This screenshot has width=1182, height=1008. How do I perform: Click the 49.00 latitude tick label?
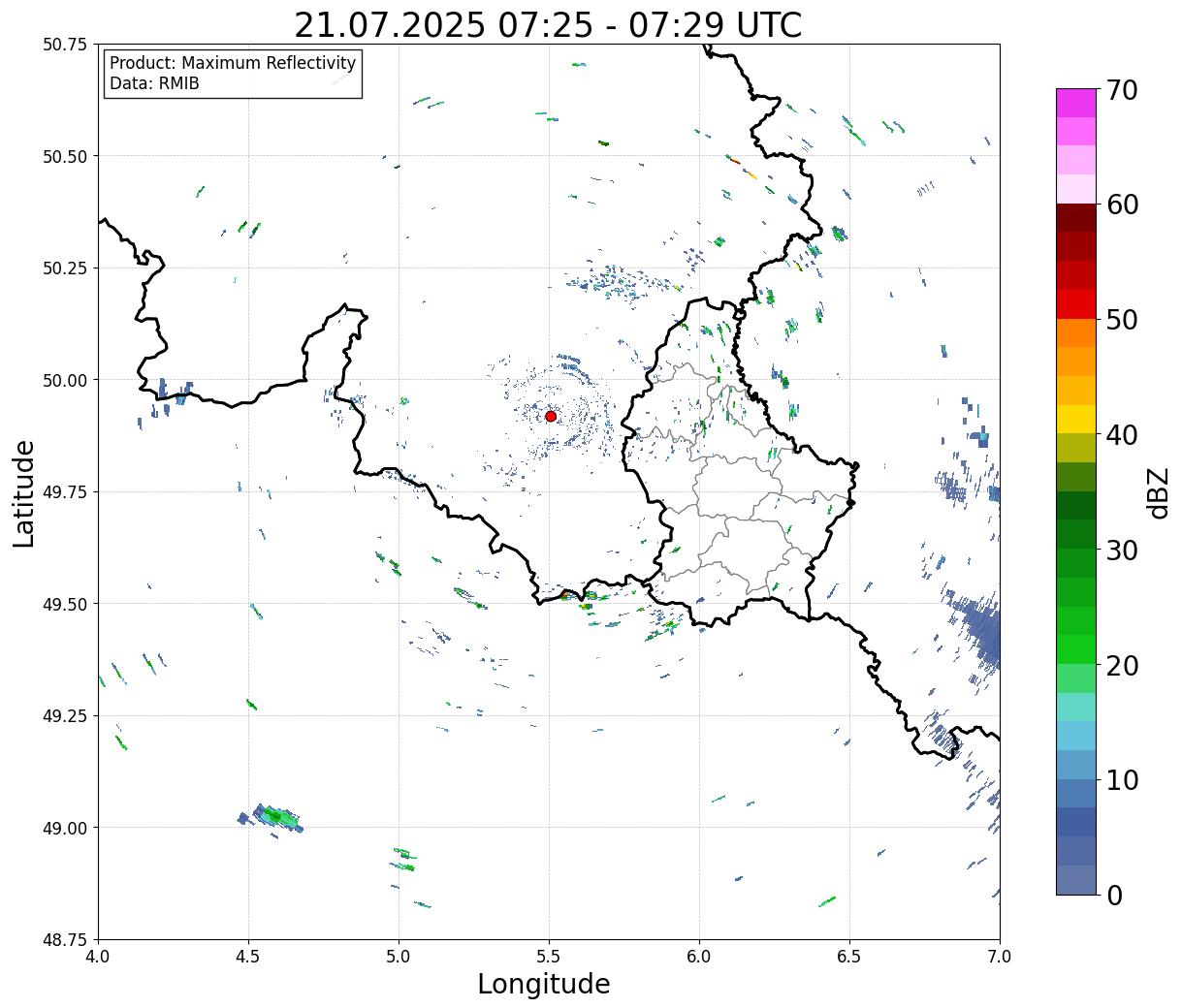(x=64, y=828)
